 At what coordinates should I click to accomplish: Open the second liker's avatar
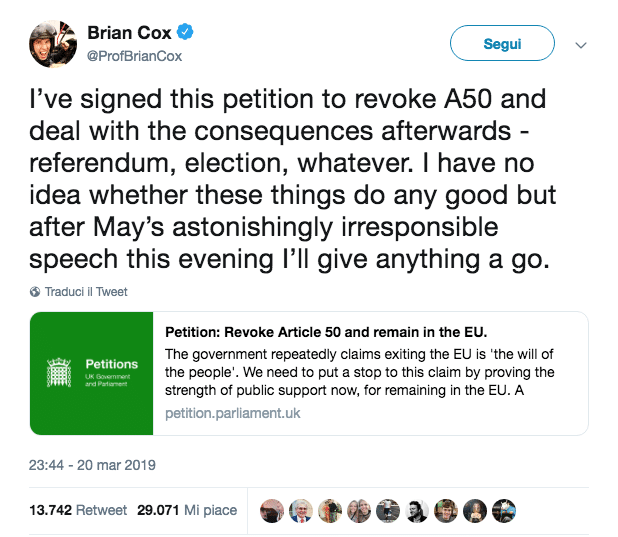tap(300, 510)
